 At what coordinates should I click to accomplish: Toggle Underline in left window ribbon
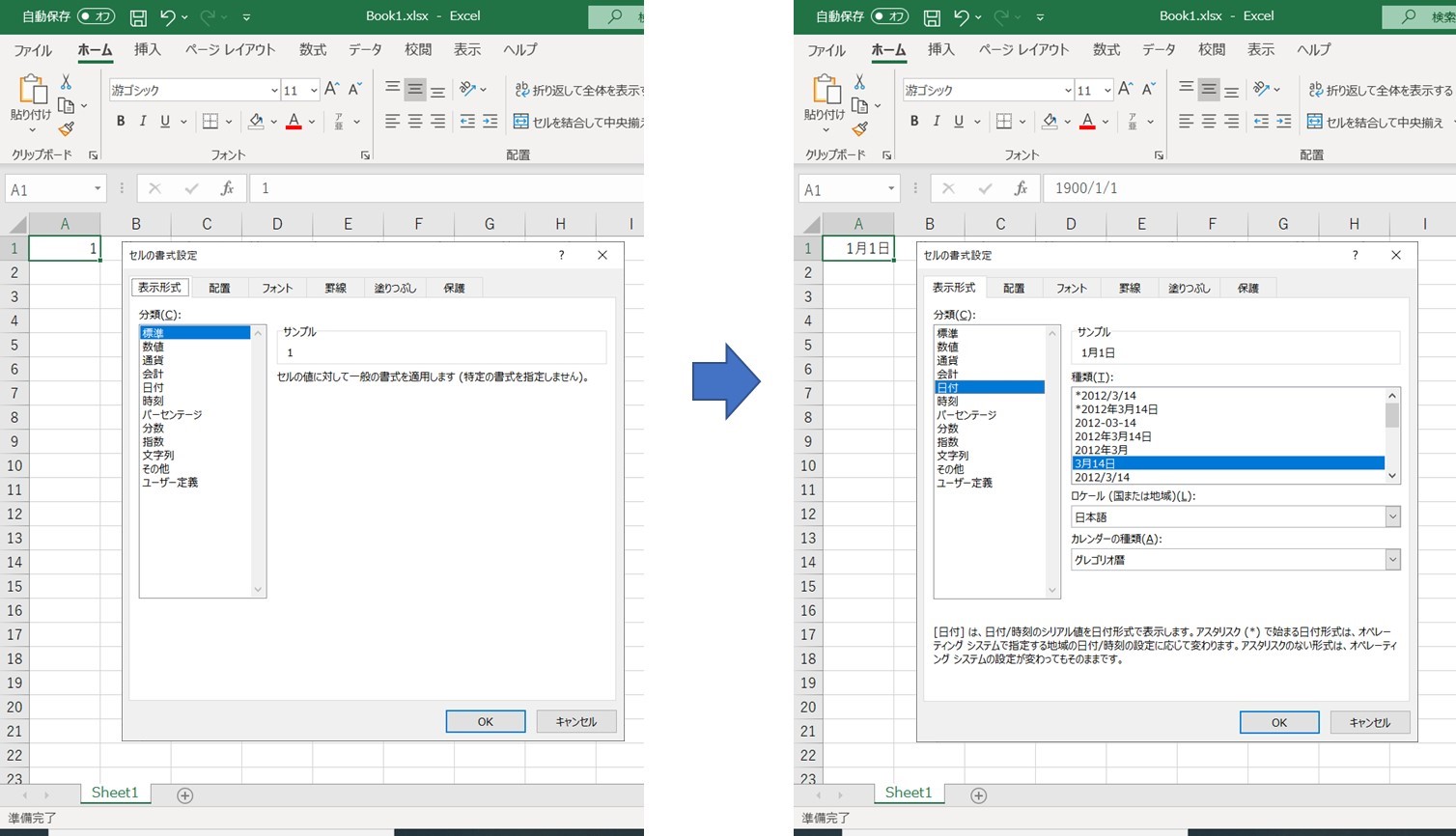tap(165, 122)
